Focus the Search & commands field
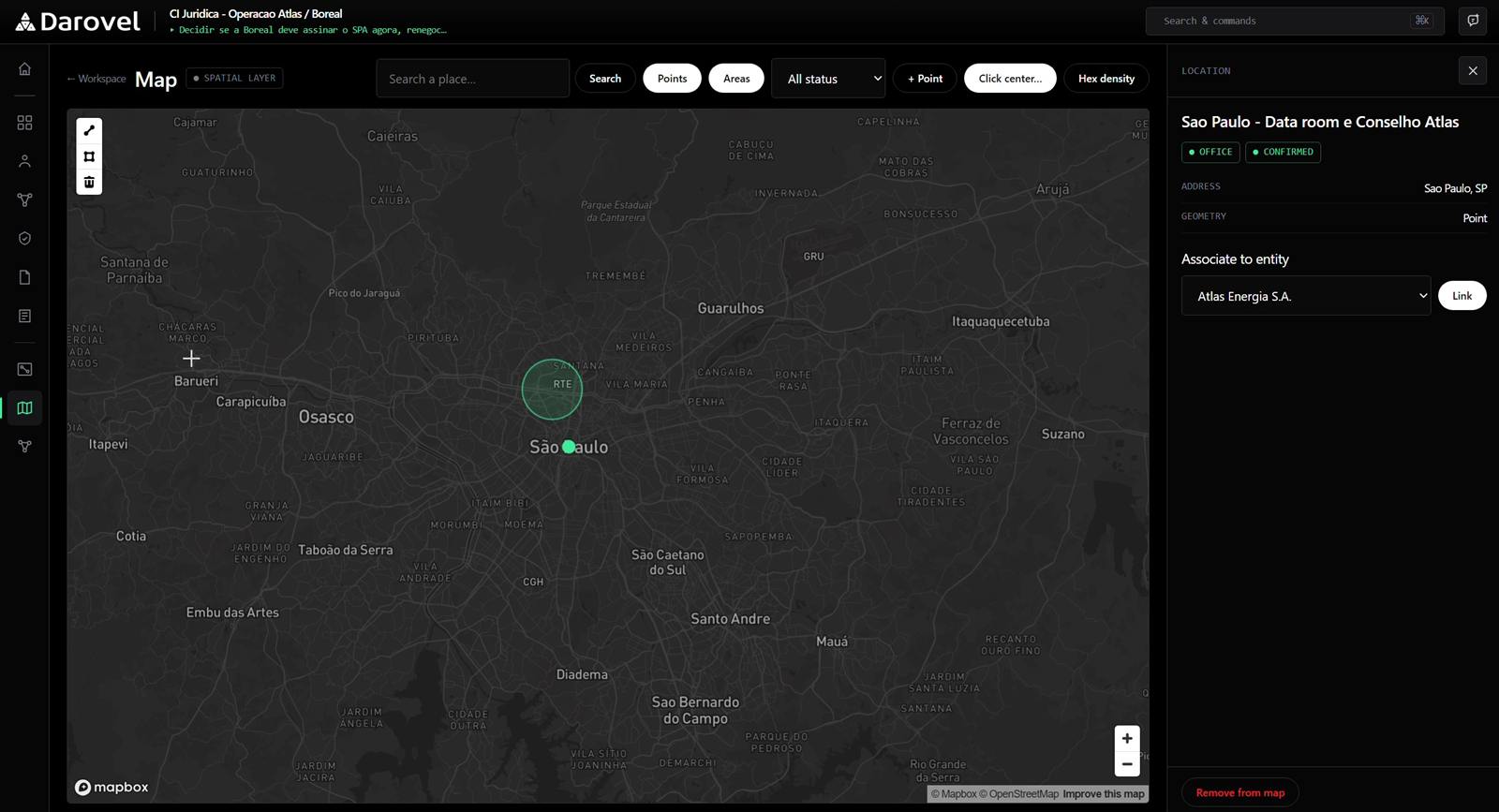The image size is (1499, 812). coord(1295,21)
